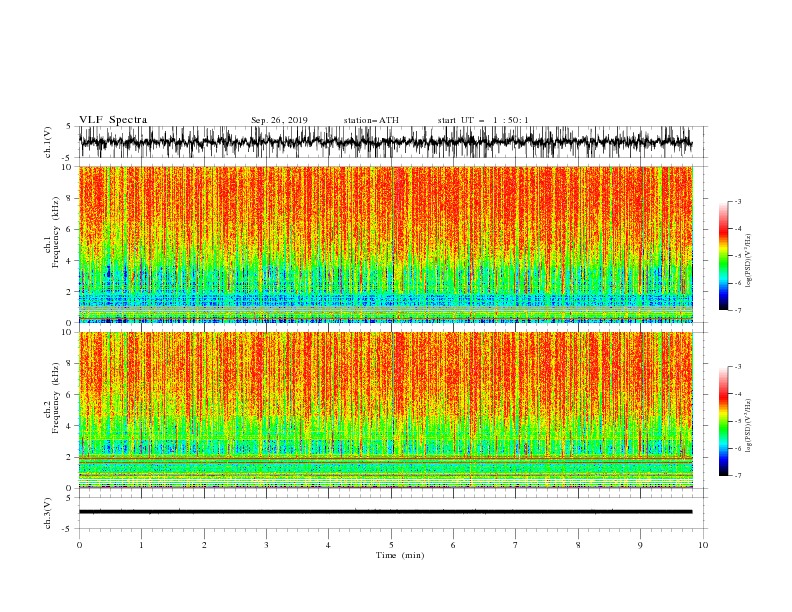The image size is (792, 612).
Task: Click the "ch.1(V)" waveform axis label
Action: point(48,142)
